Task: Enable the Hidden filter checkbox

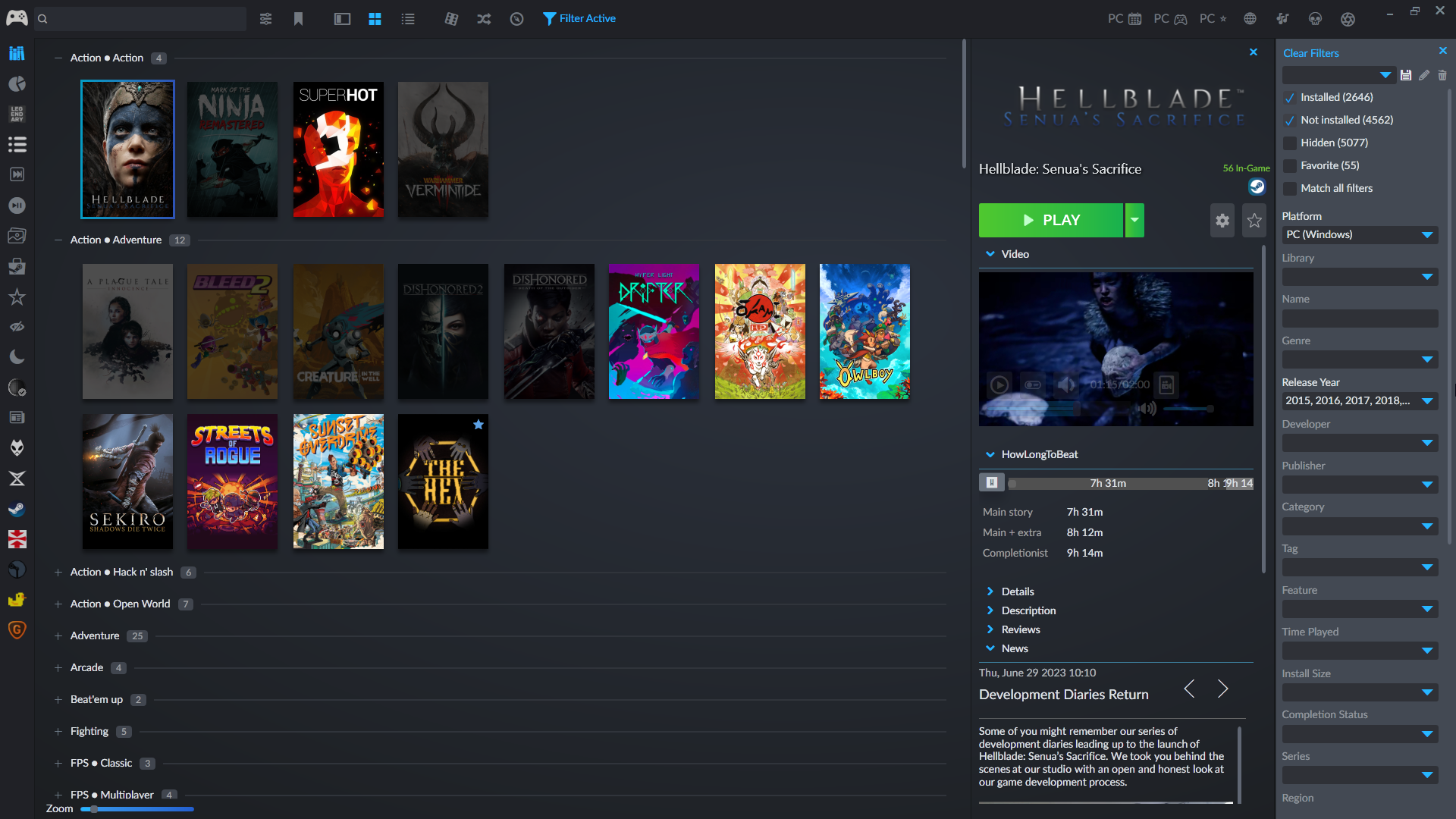Action: 1289,143
